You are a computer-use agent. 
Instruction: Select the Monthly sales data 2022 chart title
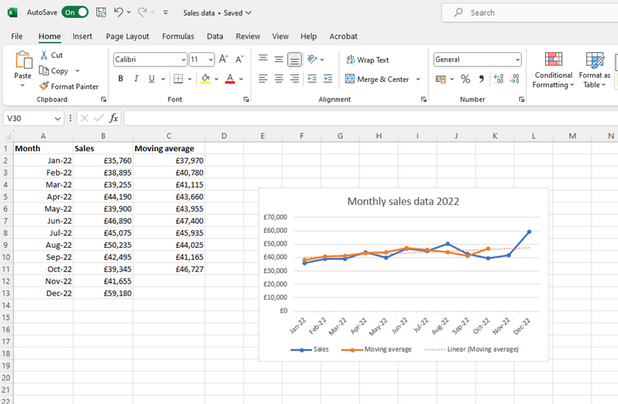pos(403,201)
